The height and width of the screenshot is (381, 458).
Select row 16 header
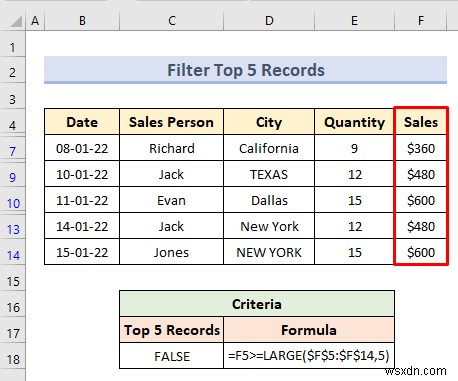click(13, 304)
